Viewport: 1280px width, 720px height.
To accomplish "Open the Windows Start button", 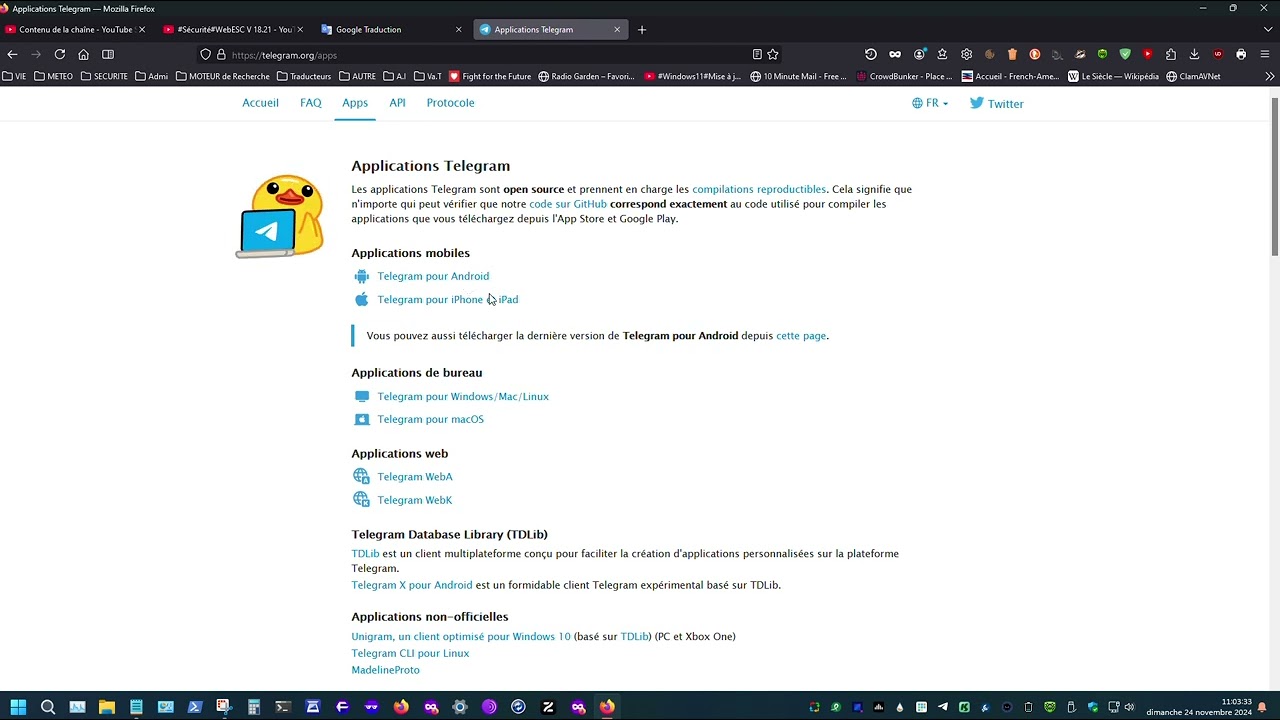I will tap(18, 707).
